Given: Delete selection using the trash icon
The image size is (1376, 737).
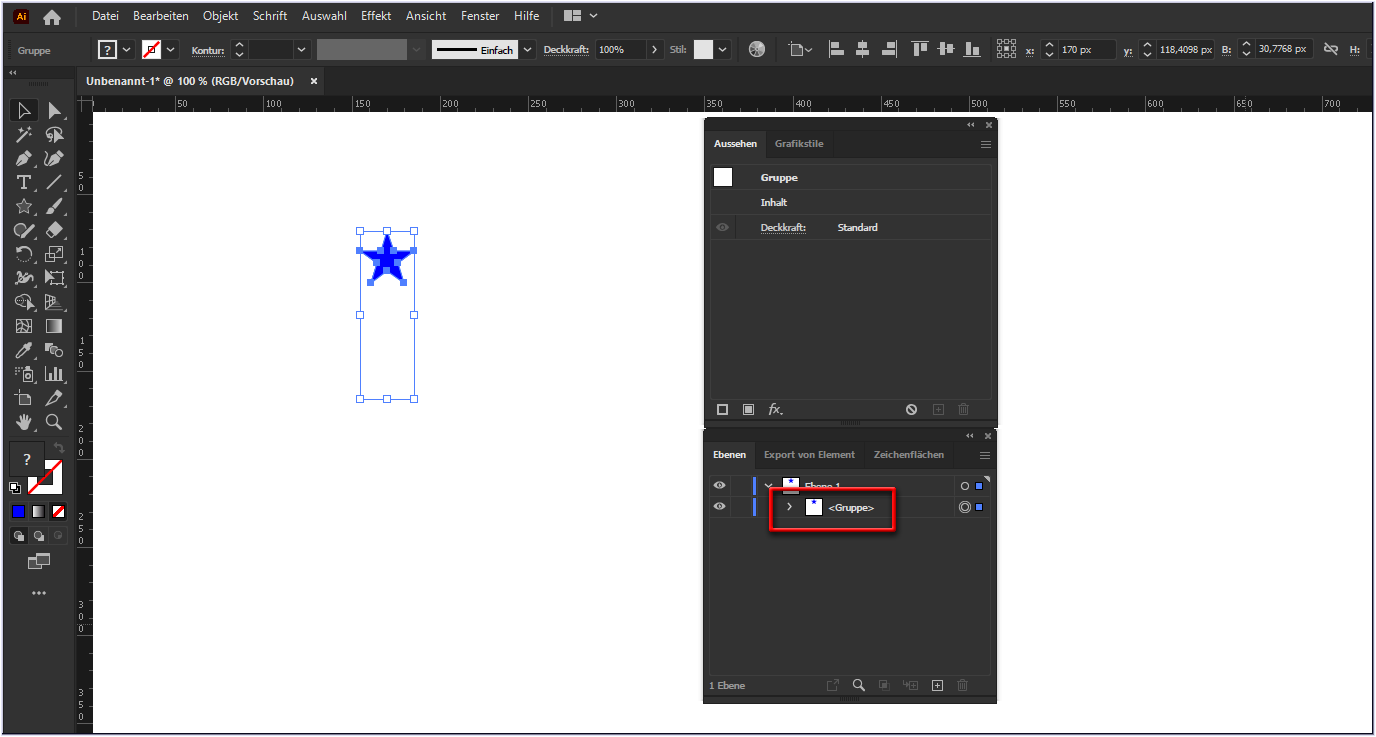Looking at the screenshot, I should pyautogui.click(x=962, y=409).
